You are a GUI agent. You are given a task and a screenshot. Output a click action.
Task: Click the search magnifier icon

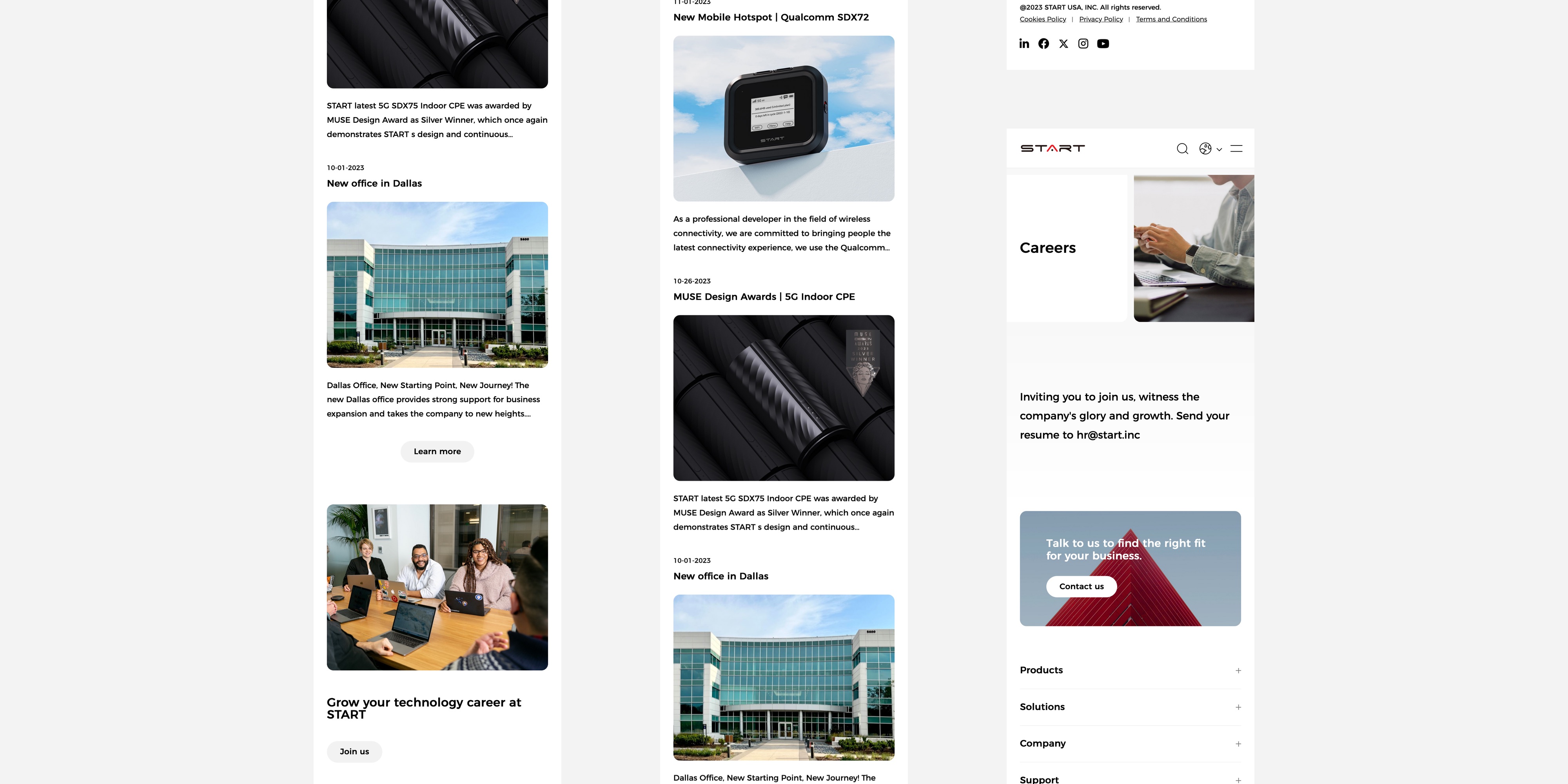point(1183,149)
